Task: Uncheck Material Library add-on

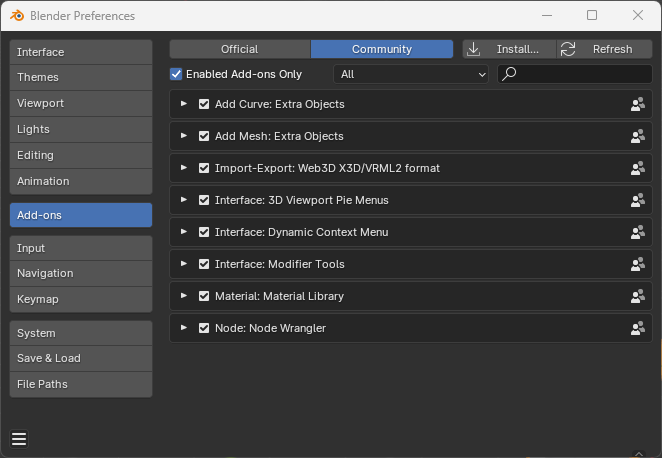Action: coord(204,296)
